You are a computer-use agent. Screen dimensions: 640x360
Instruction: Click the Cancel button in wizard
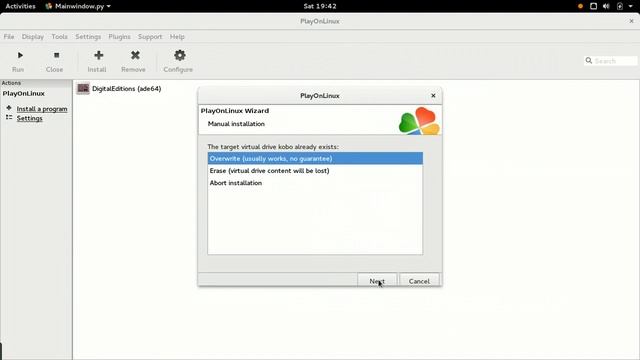pos(419,280)
